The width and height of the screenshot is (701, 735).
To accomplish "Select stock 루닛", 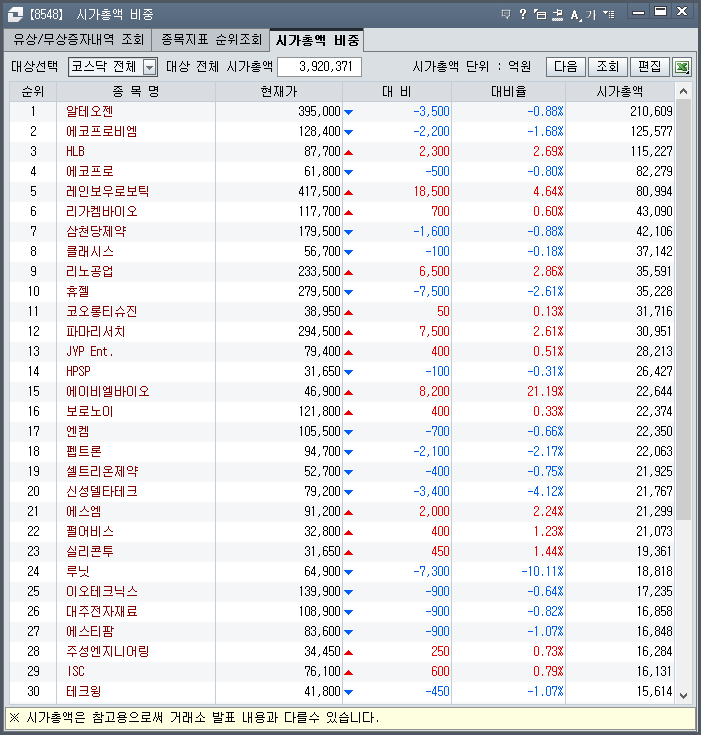I will (78, 571).
